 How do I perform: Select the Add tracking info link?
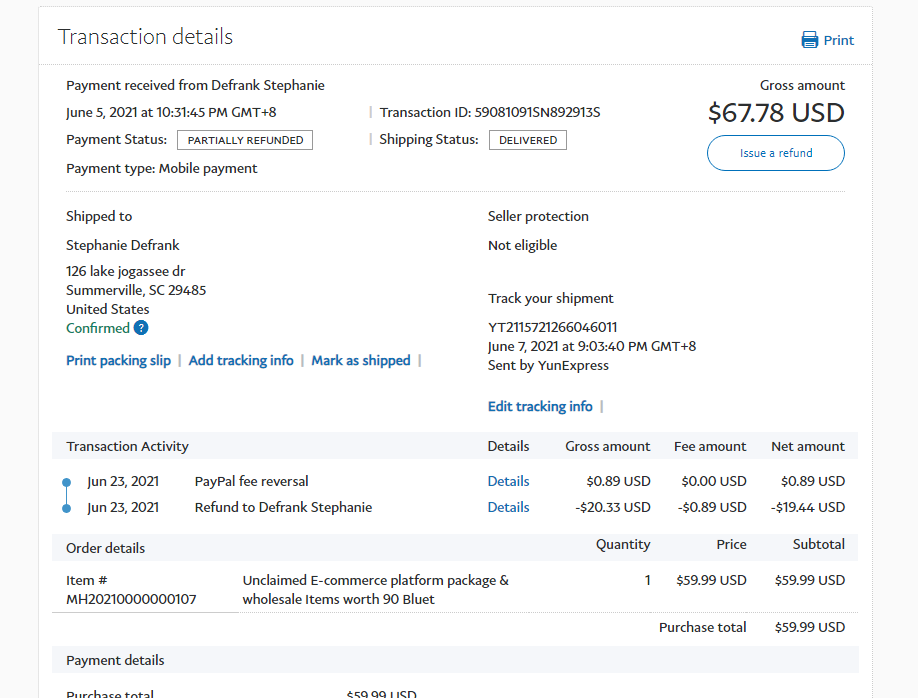241,360
